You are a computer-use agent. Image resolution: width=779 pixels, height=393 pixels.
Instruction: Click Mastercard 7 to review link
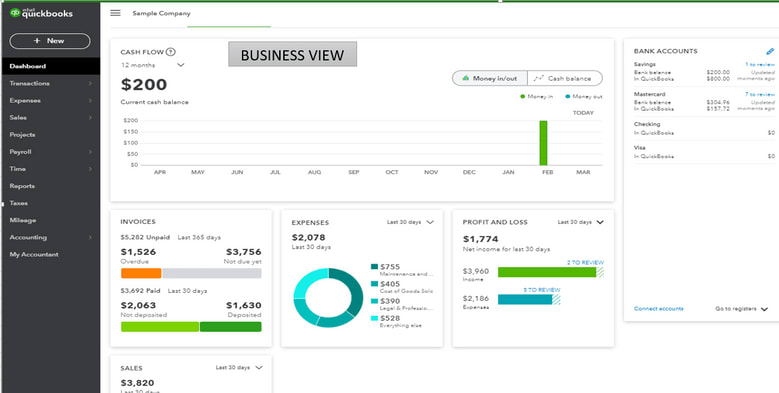click(760, 94)
